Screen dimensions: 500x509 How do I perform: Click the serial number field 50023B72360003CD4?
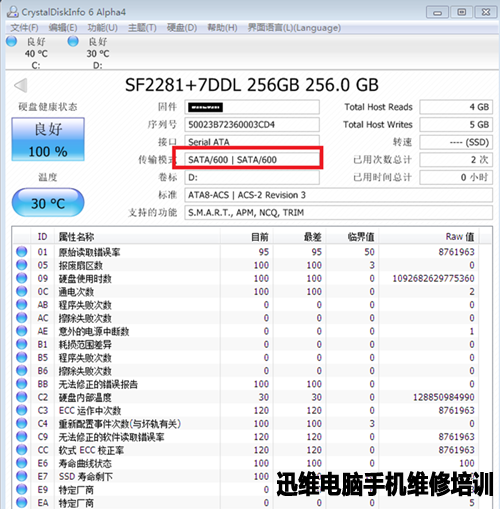[x=252, y=125]
